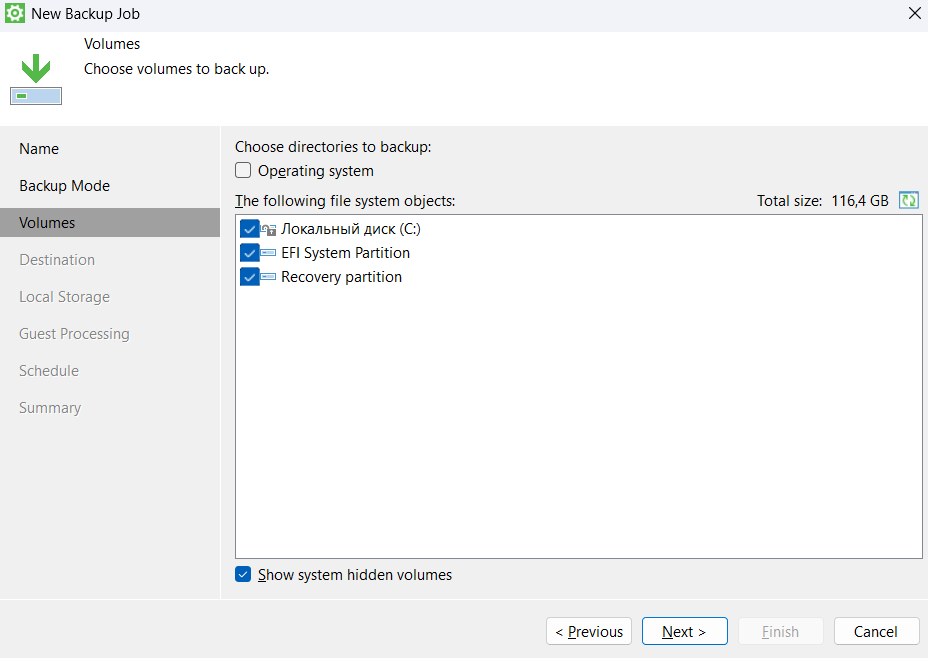
Task: Click the EFI System Partition disk icon
Action: pos(268,253)
